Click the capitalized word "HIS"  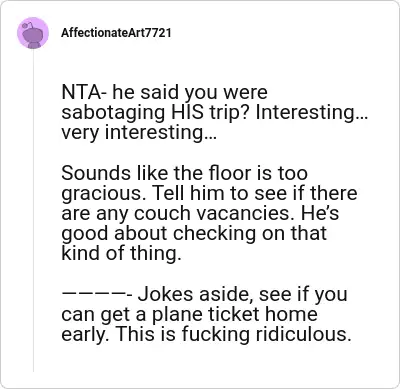point(187,112)
